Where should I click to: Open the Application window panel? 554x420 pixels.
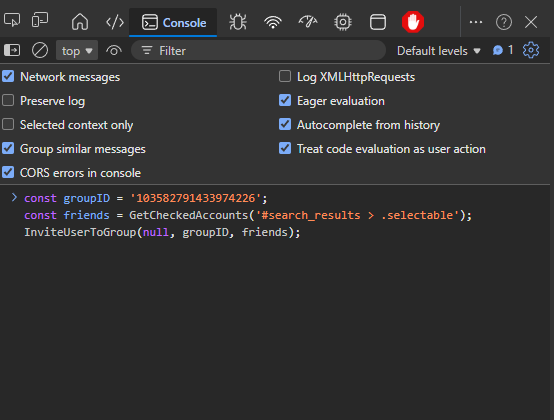point(378,22)
